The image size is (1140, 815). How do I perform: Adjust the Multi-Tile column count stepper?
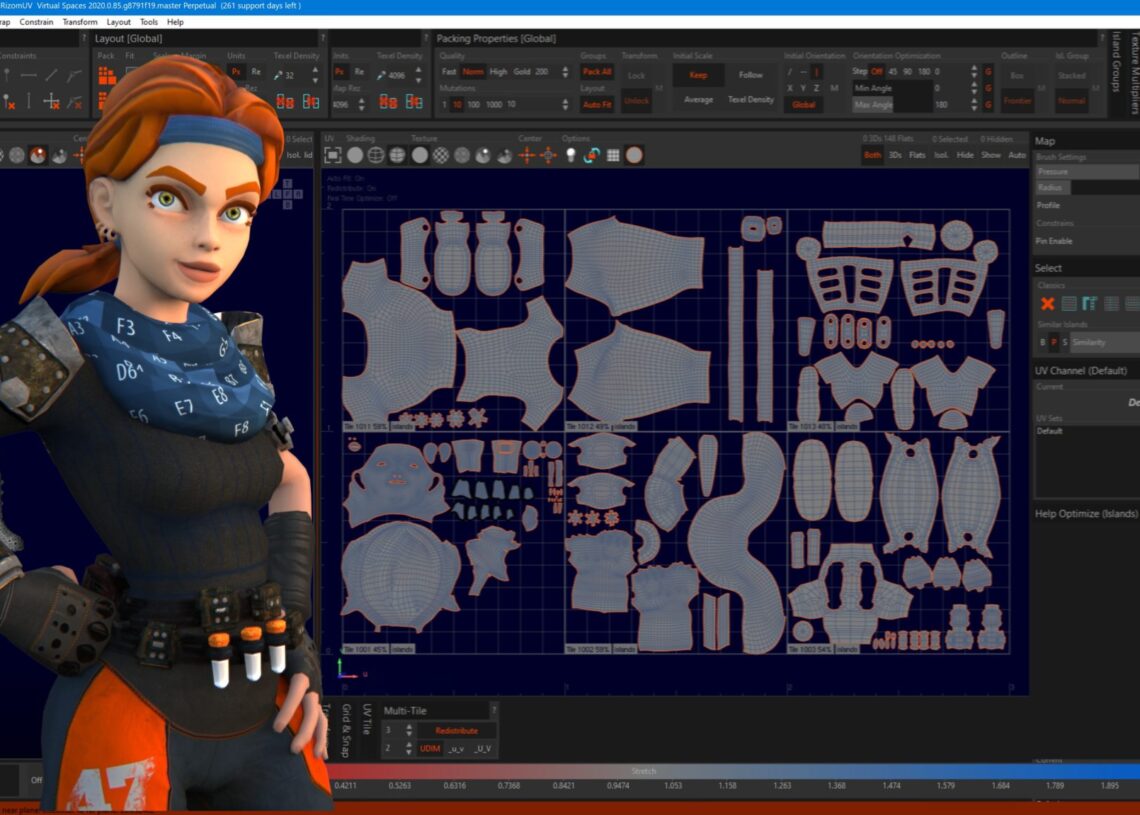point(408,731)
